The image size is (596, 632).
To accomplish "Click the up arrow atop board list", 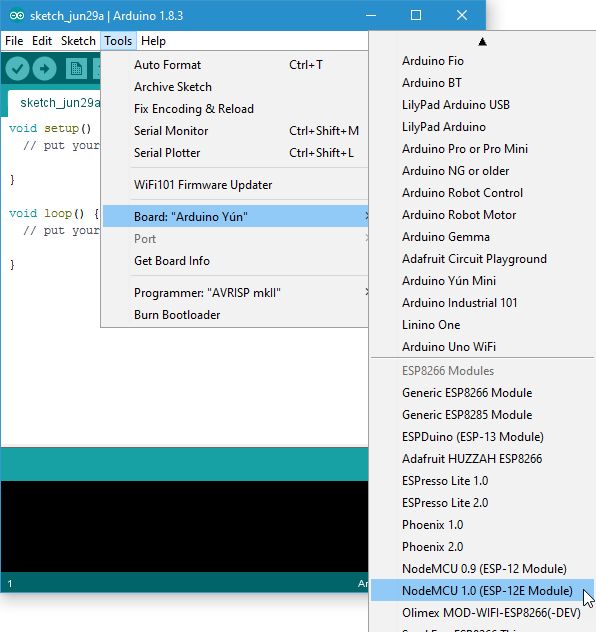I will pos(482,42).
